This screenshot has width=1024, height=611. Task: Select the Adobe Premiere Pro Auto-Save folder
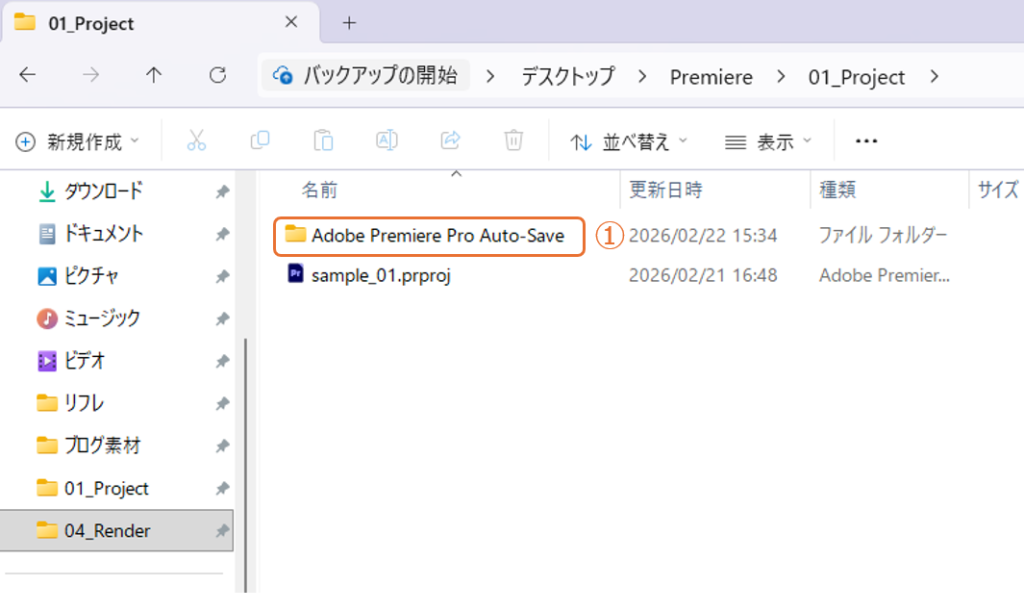437,236
